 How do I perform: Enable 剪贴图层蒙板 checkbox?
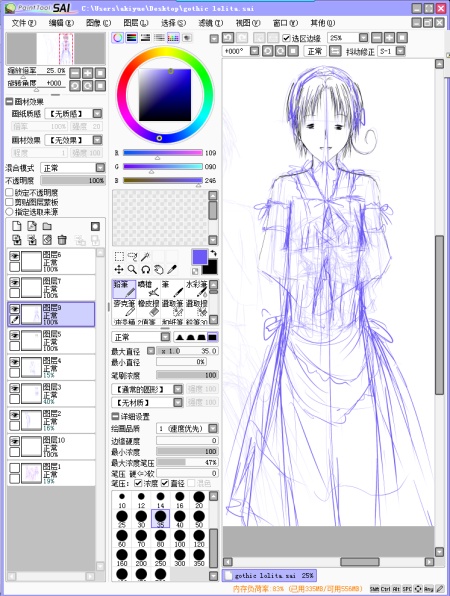pyautogui.click(x=10, y=202)
